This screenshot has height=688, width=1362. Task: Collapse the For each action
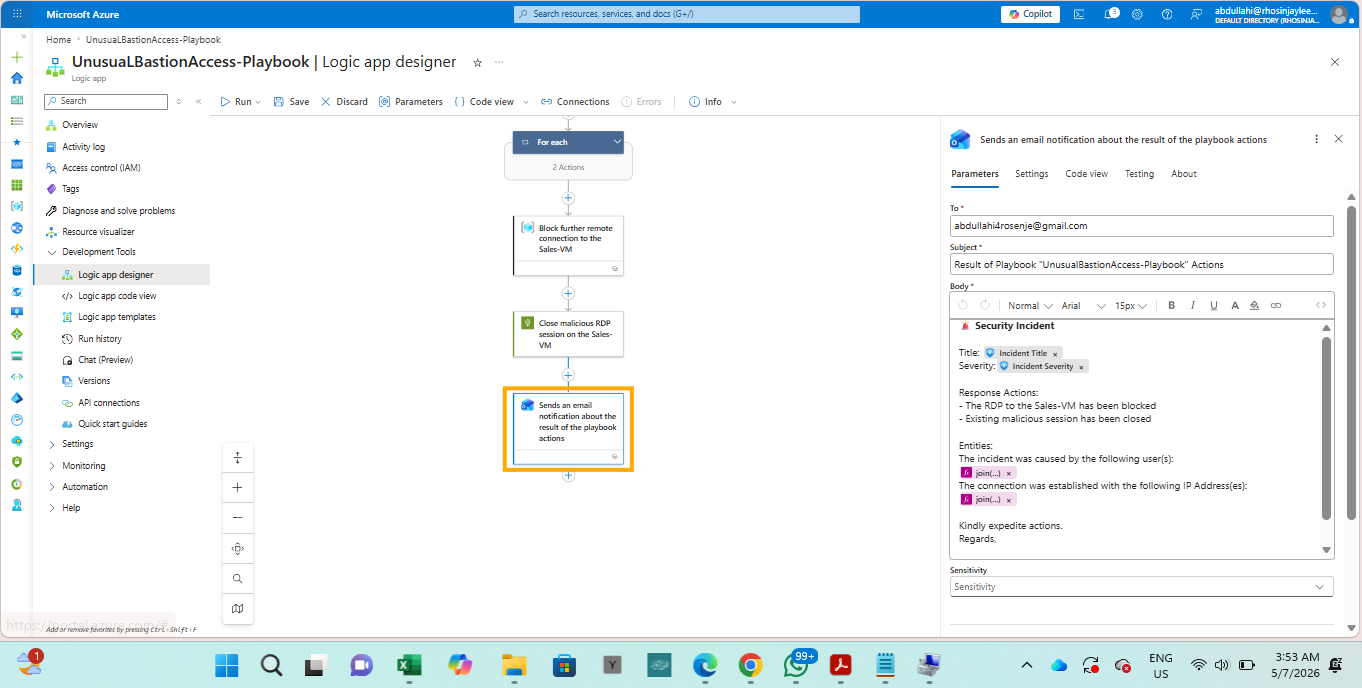pyautogui.click(x=617, y=142)
